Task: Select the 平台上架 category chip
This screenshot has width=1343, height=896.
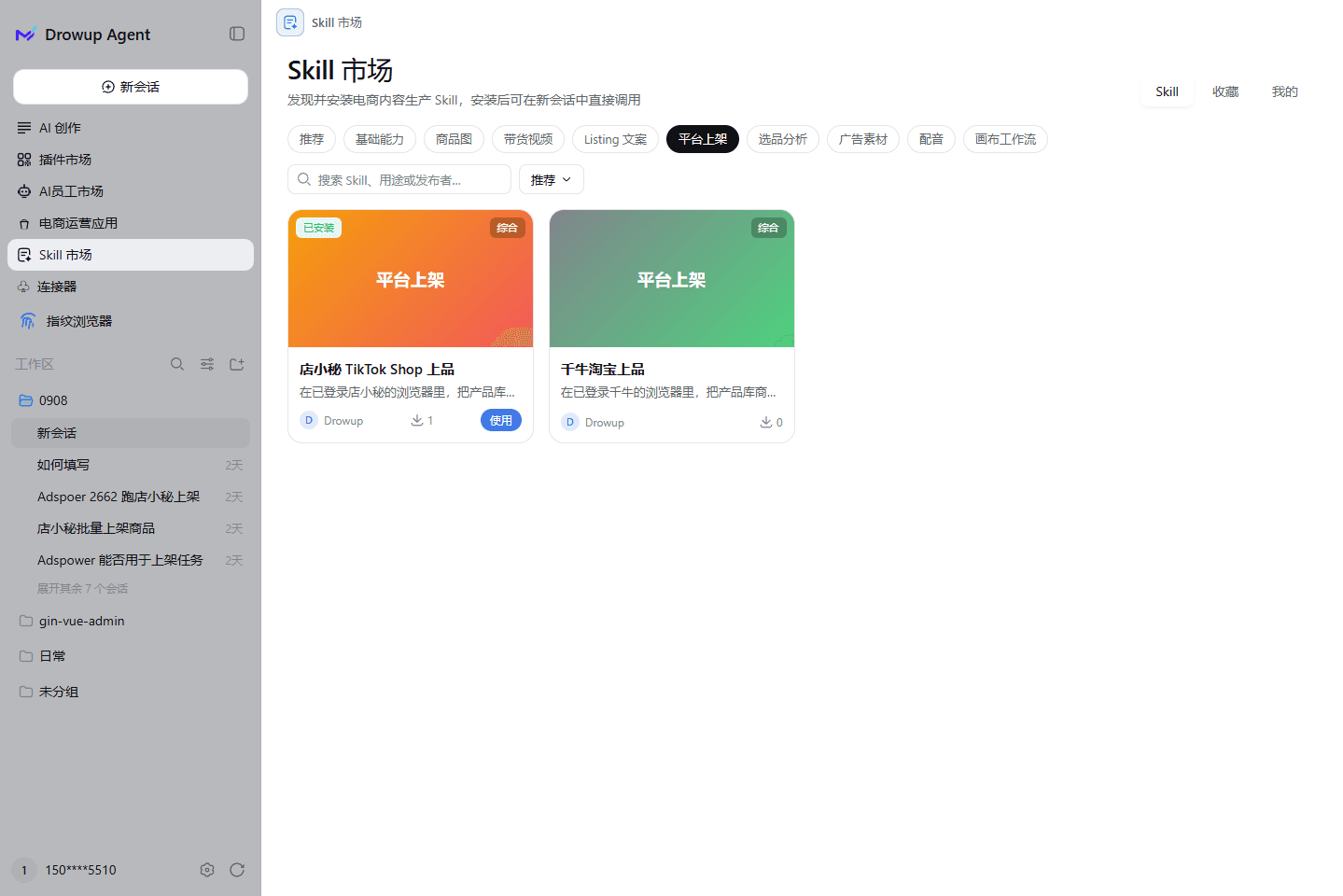Action: 703,139
